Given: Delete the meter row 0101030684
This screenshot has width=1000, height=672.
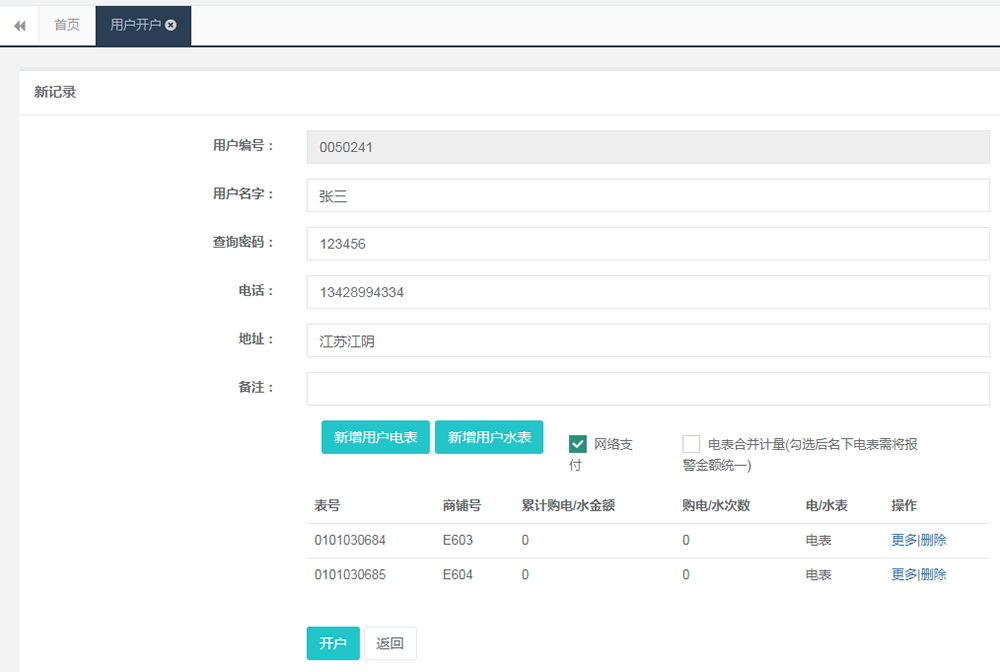Looking at the screenshot, I should [933, 540].
